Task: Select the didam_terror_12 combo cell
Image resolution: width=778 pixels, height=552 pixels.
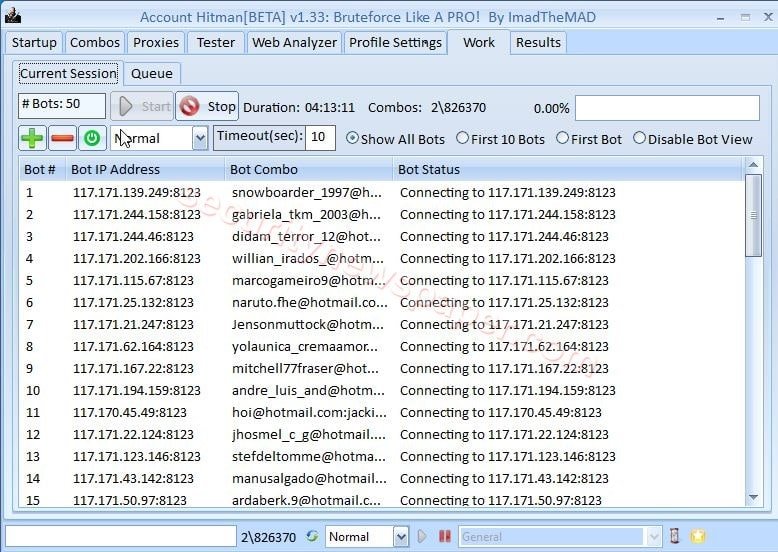Action: [306, 237]
